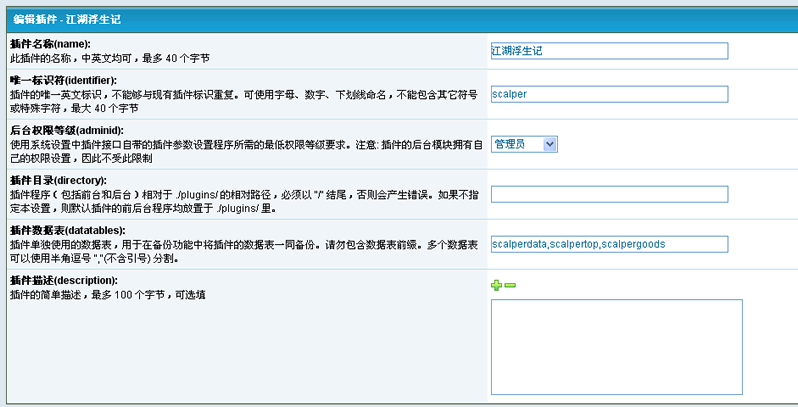Click the hint text about 最多 40 个字节 name limit
Screen dimensions: 798x407
109,59
